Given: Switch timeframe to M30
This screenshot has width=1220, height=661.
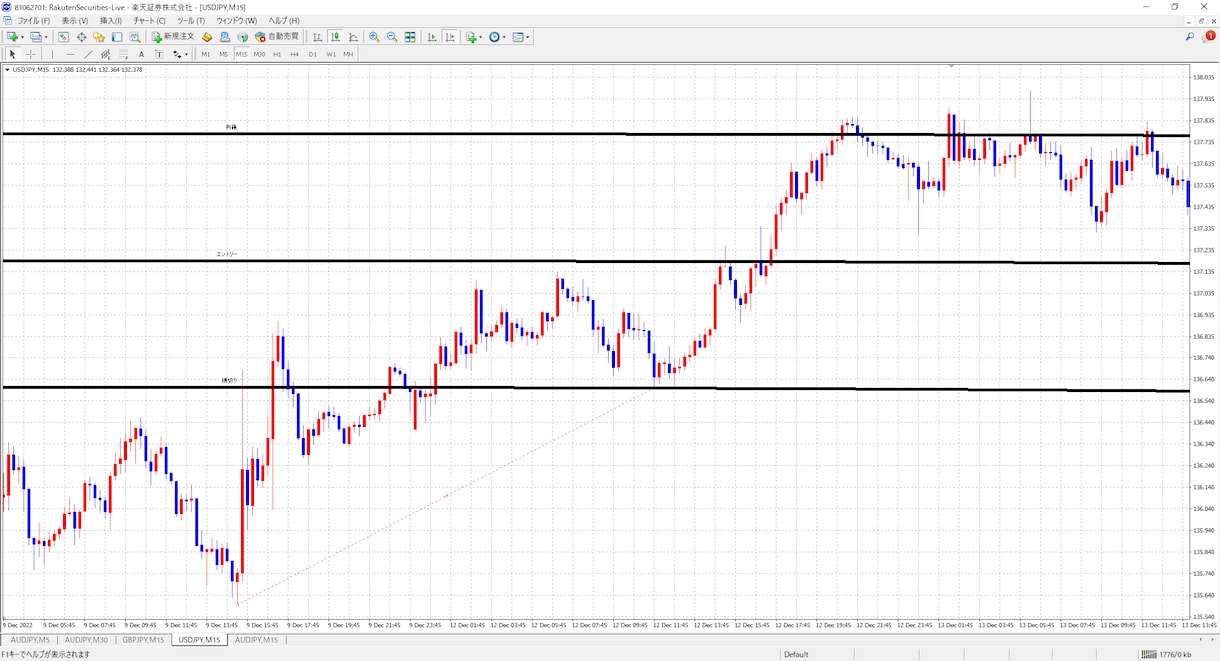Looking at the screenshot, I should (259, 54).
